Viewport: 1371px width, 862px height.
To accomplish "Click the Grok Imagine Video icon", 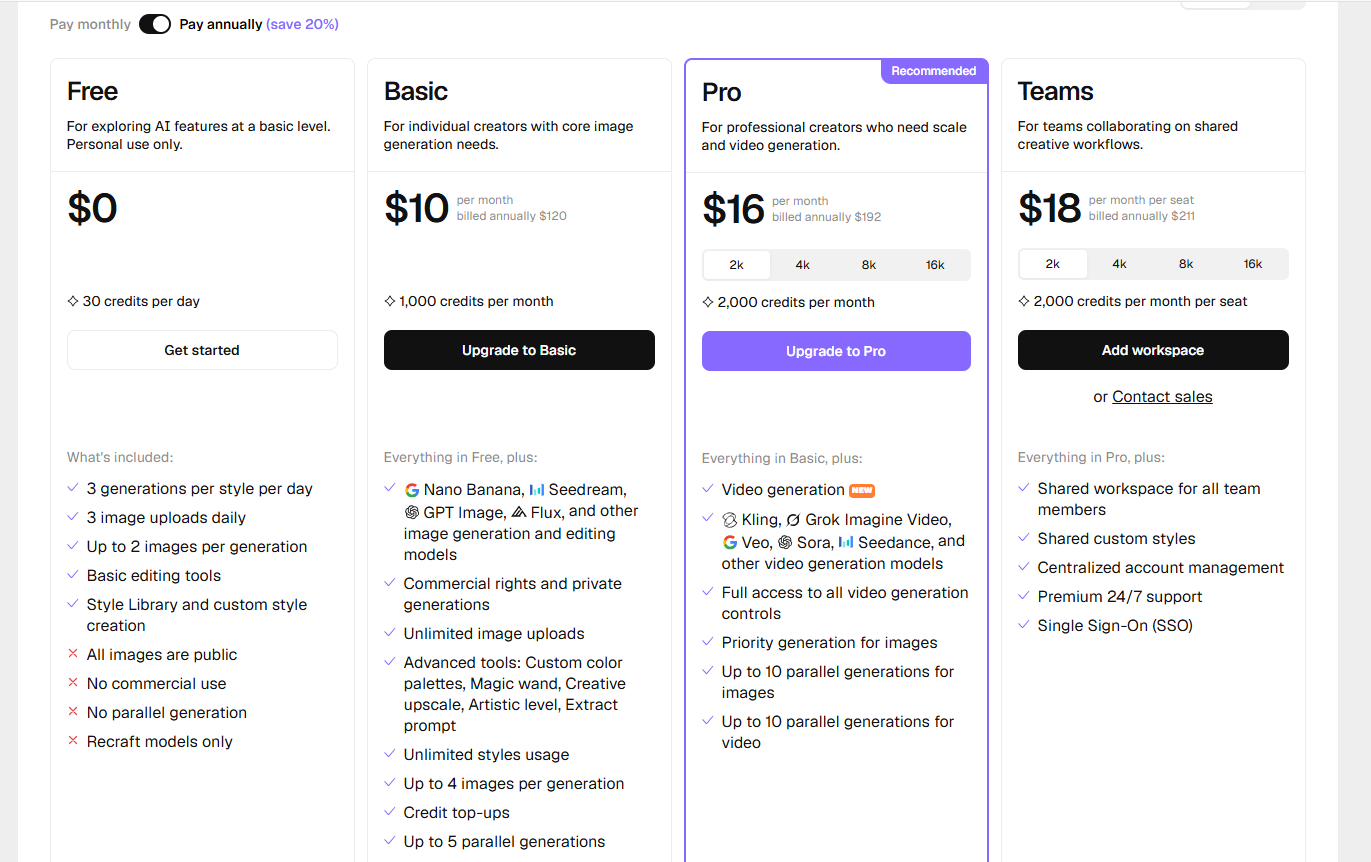I will click(793, 520).
